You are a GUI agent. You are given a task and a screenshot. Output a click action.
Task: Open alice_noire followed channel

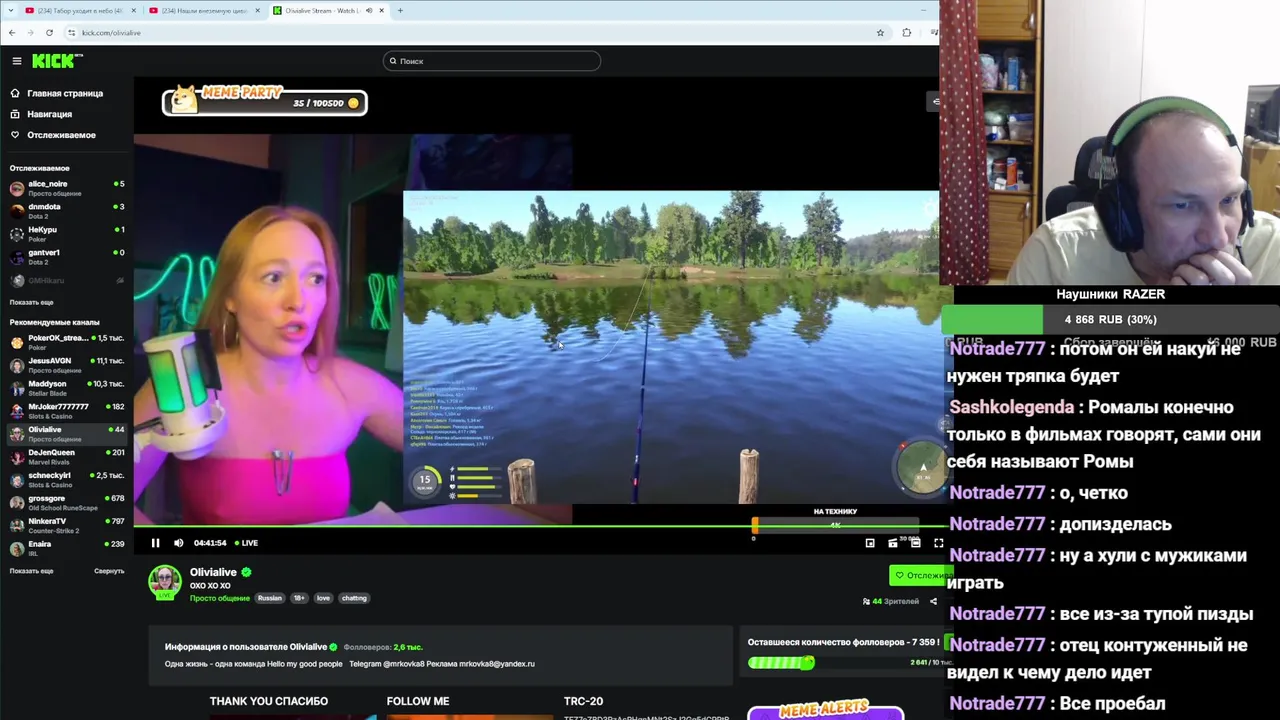point(66,188)
